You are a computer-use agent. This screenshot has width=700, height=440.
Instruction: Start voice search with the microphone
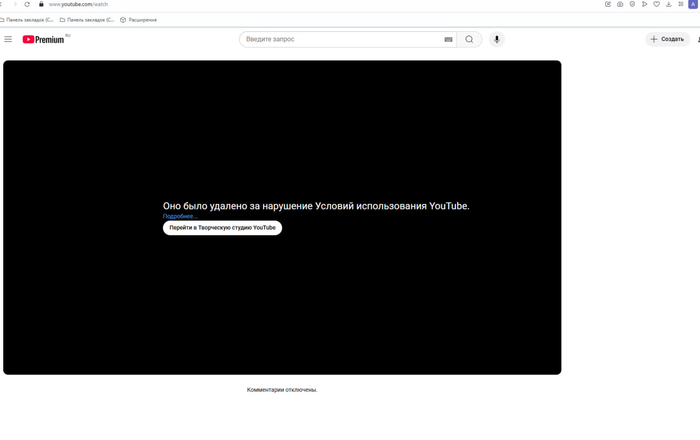tap(496, 39)
